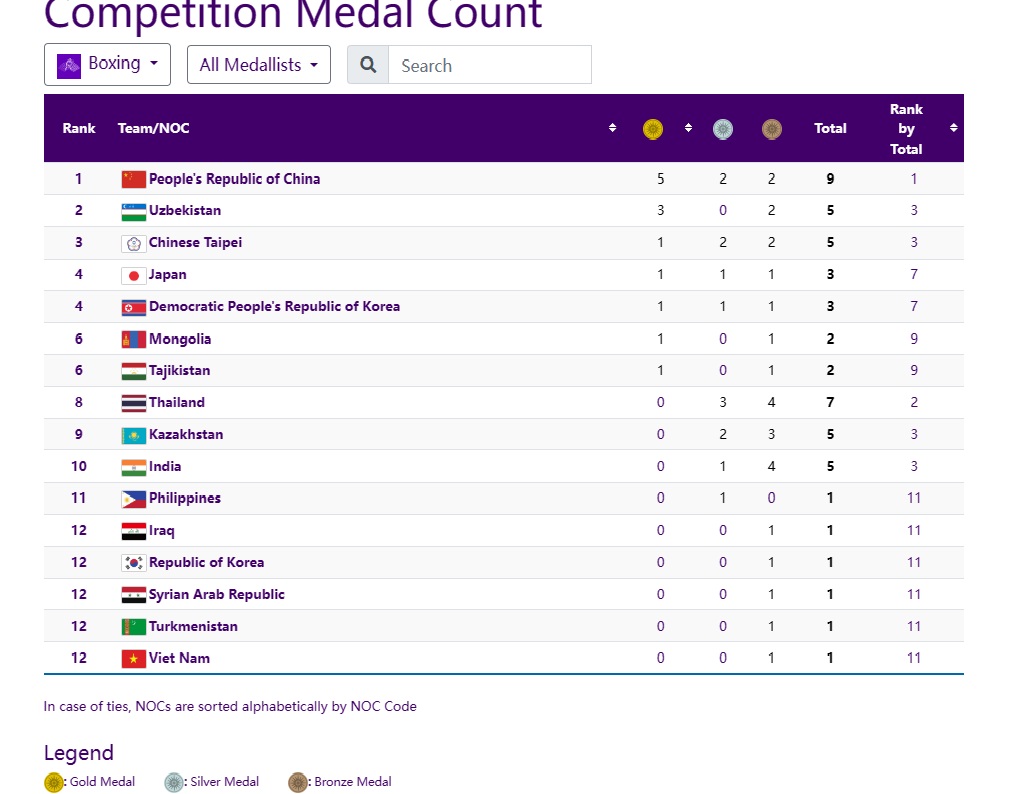Open the Kazakhstan team link

click(186, 434)
